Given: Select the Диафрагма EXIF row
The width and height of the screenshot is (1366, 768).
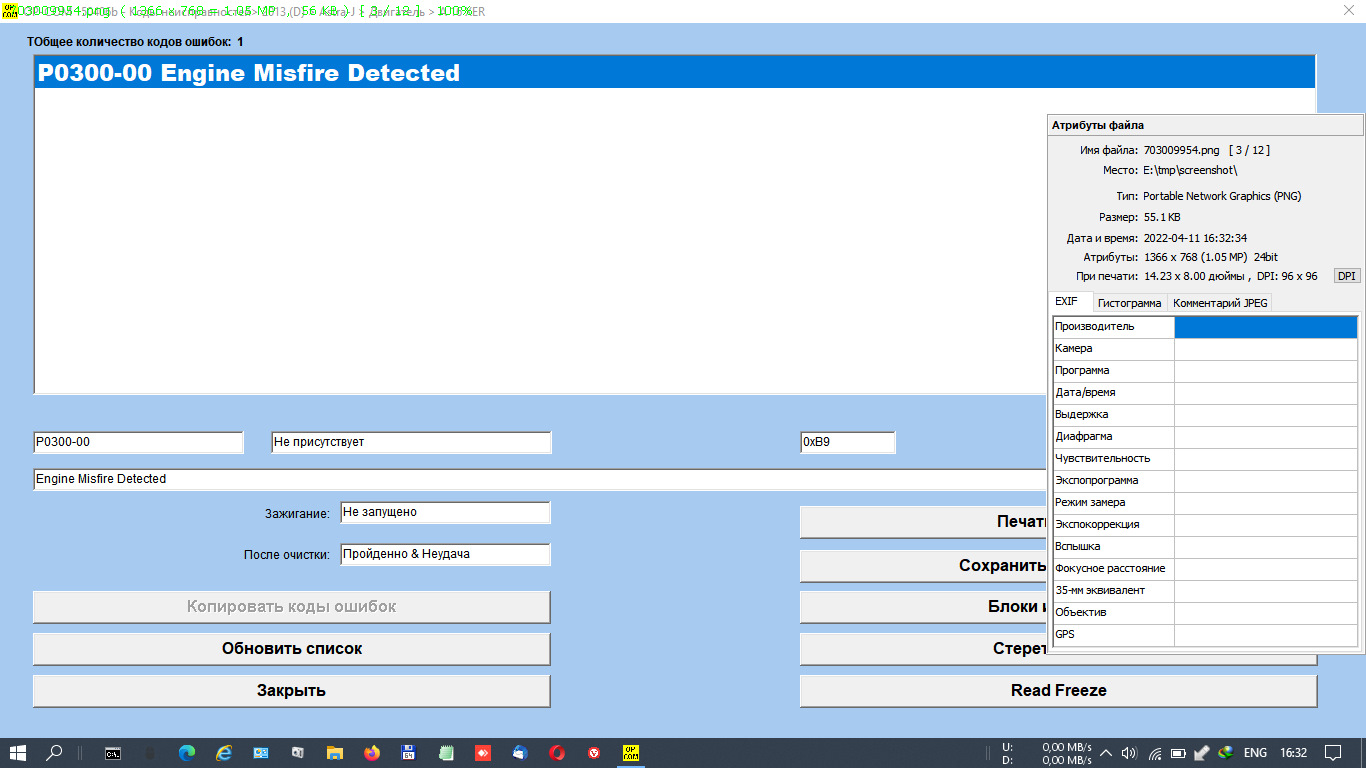Looking at the screenshot, I should [x=1205, y=437].
